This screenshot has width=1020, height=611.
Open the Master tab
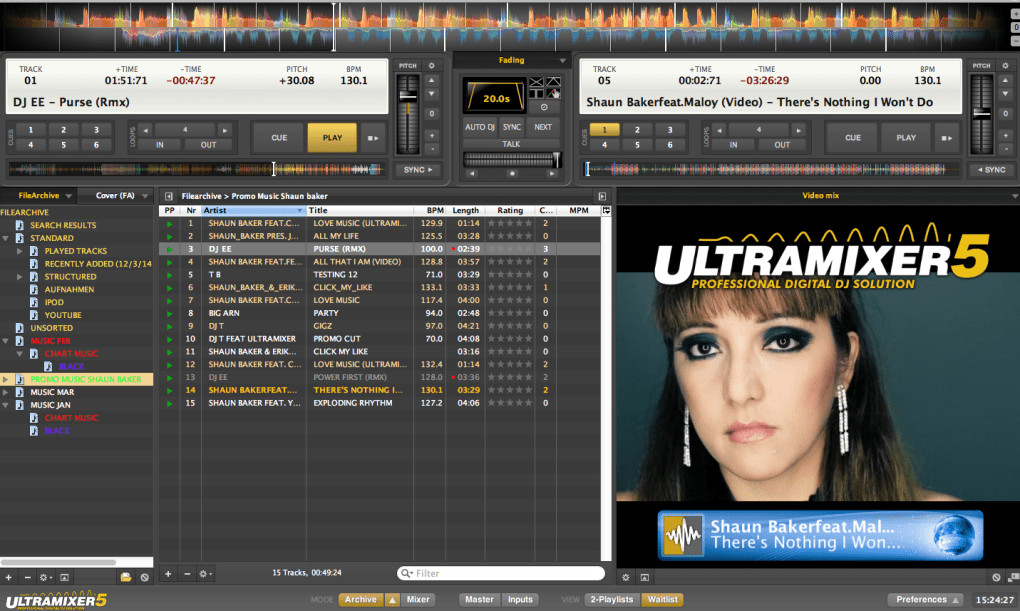[x=479, y=600]
